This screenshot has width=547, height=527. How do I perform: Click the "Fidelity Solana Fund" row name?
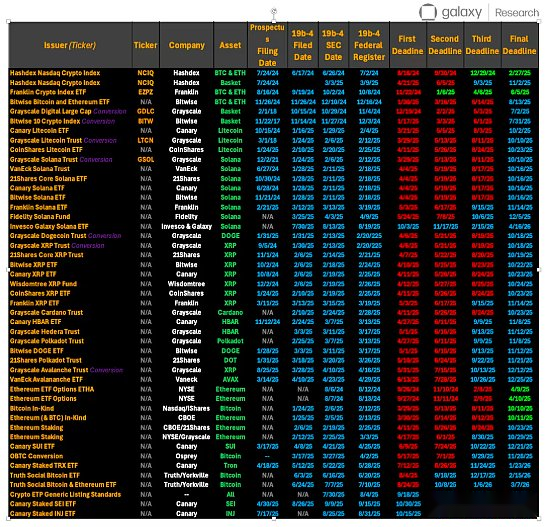click(x=40, y=217)
